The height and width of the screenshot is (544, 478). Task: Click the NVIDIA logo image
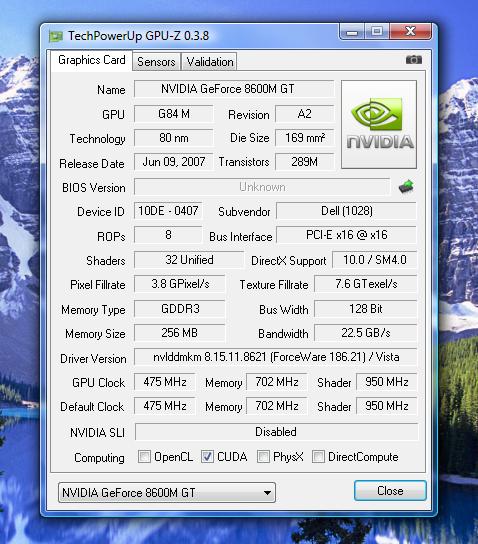[379, 125]
